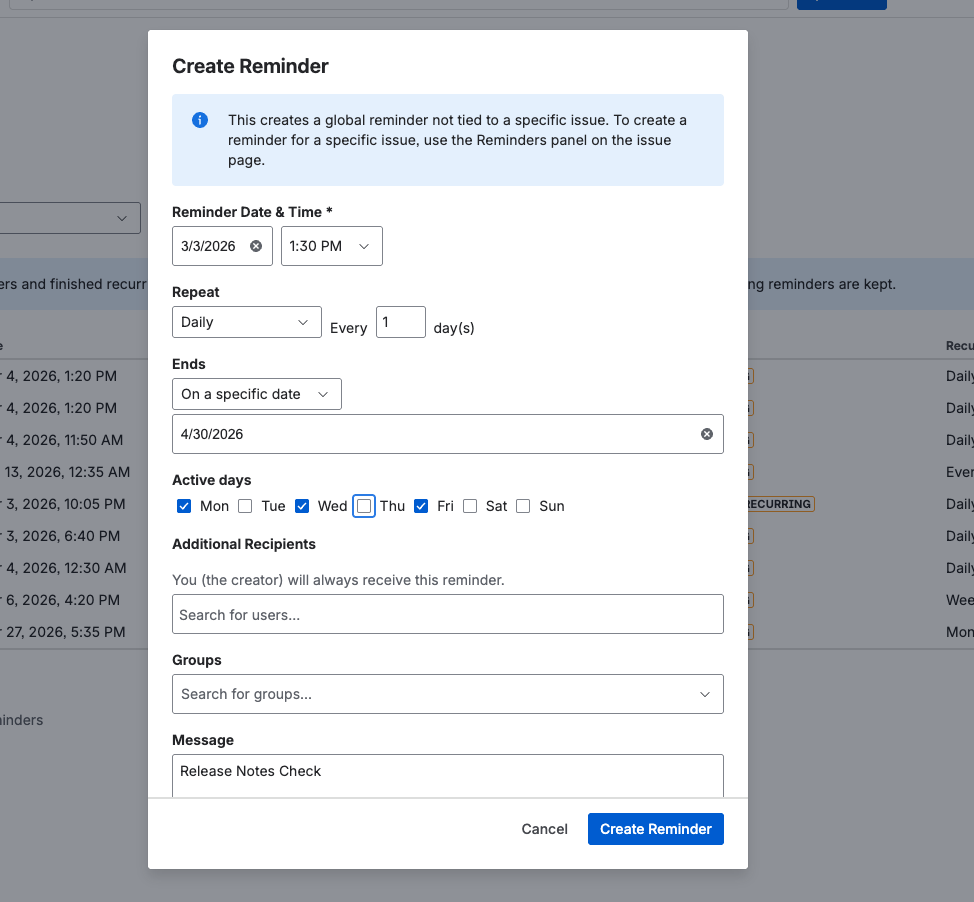
Task: Check the Thu active day box
Action: [364, 506]
